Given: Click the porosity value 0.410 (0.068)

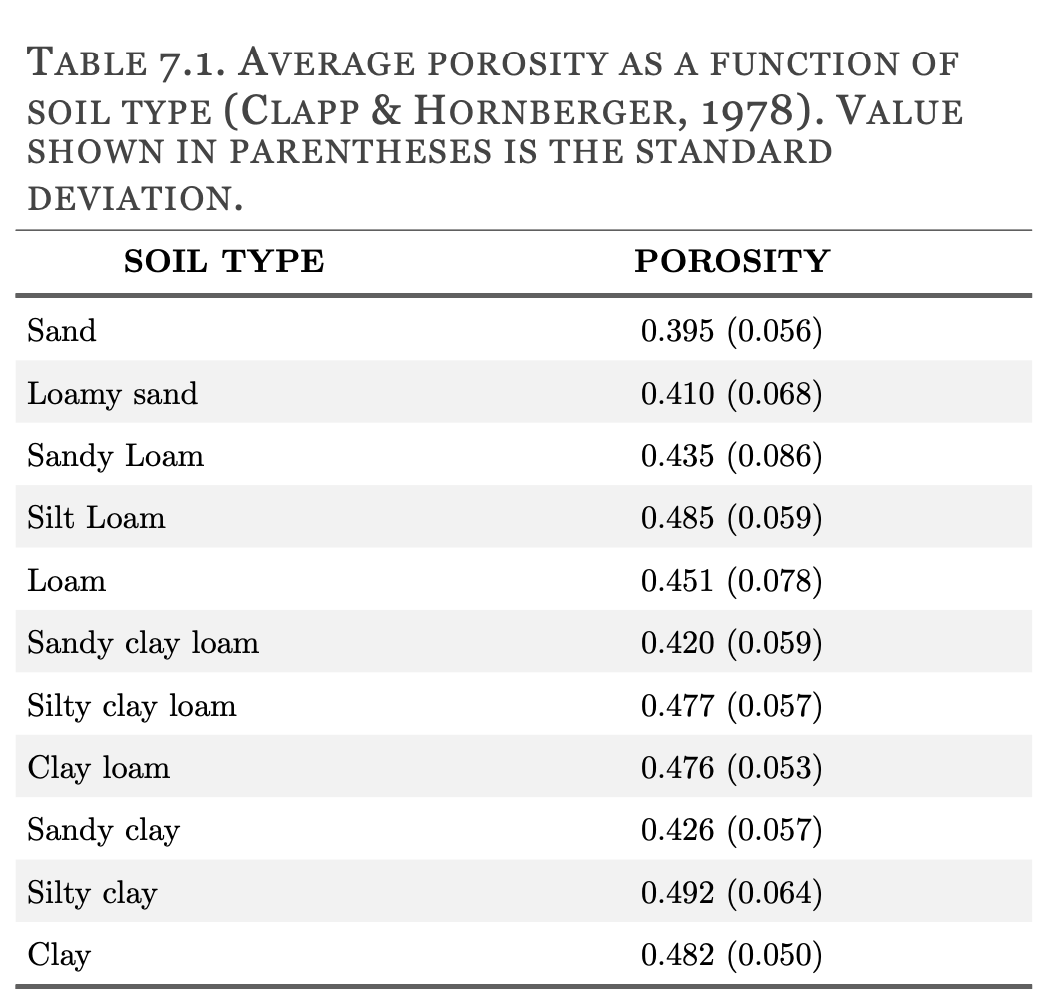Looking at the screenshot, I should 731,394.
